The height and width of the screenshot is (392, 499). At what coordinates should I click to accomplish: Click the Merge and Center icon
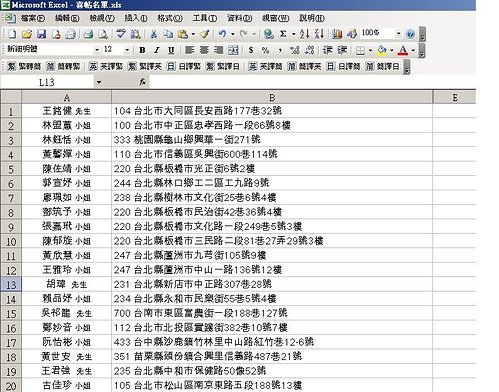pos(233,50)
